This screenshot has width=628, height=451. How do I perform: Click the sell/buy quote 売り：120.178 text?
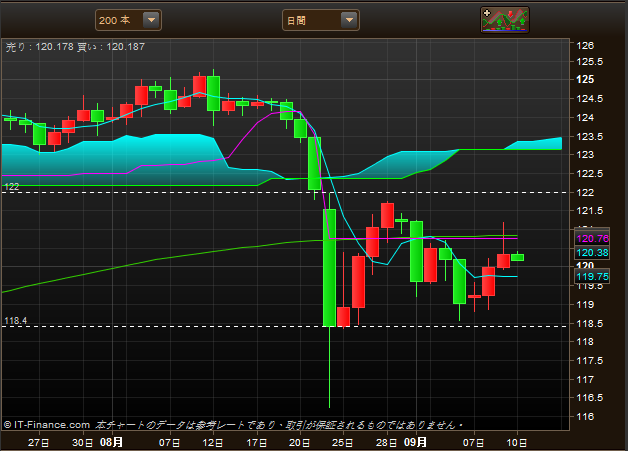[x=40, y=47]
